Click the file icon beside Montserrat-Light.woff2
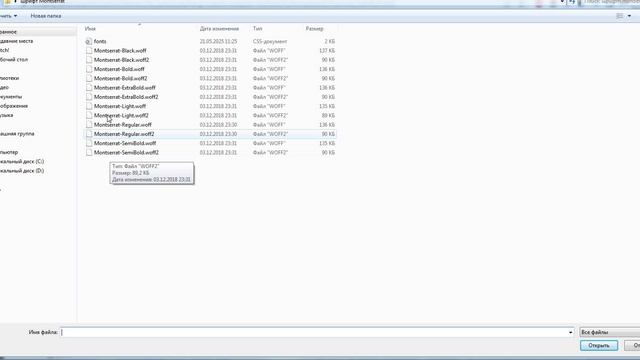640x360 pixels. click(x=89, y=116)
